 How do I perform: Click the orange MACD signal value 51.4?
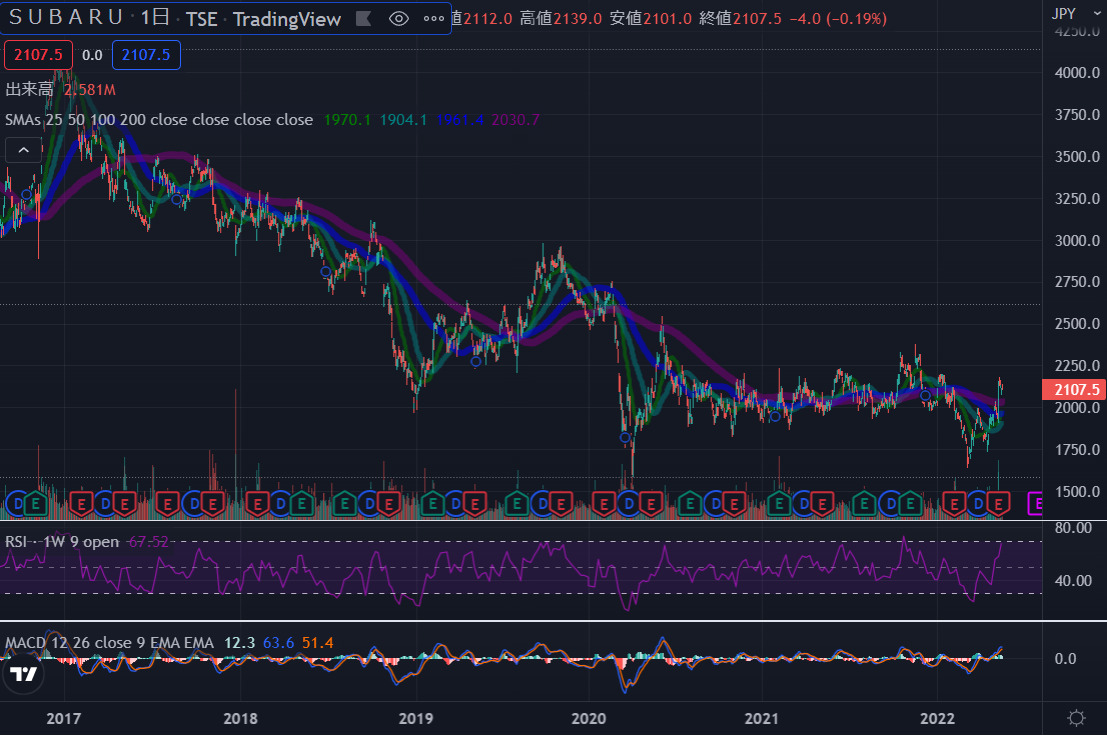pos(318,643)
